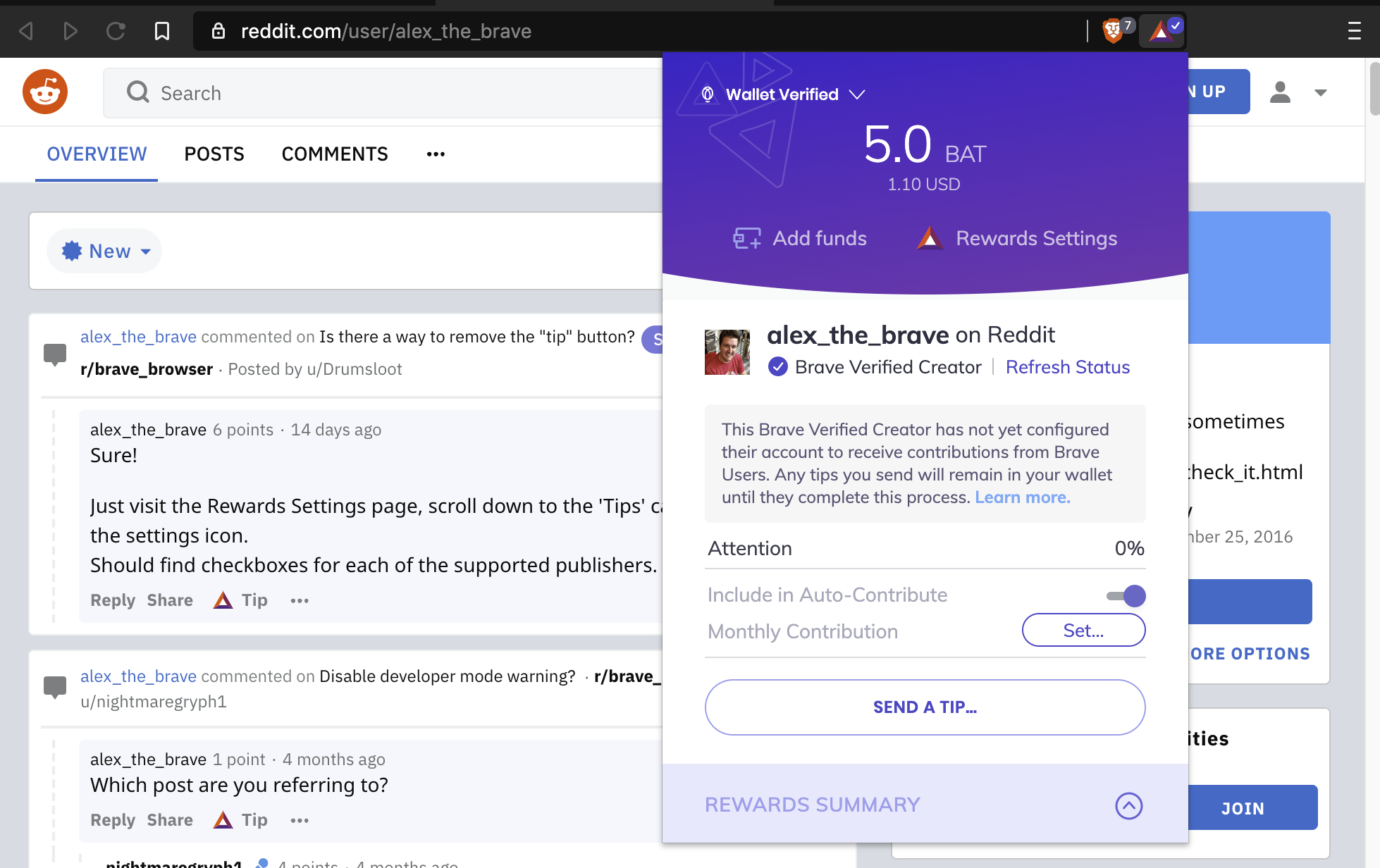Go back with the browser back arrow
This screenshot has height=868, width=1380.
tap(26, 31)
